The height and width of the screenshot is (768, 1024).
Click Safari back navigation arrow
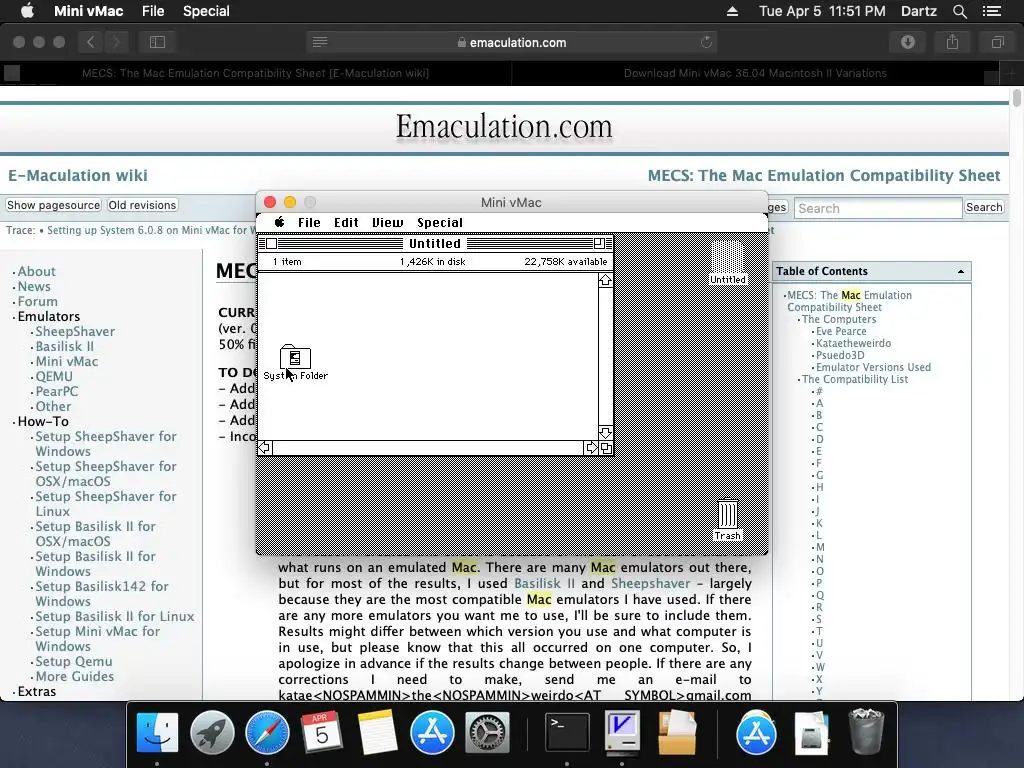[x=91, y=42]
